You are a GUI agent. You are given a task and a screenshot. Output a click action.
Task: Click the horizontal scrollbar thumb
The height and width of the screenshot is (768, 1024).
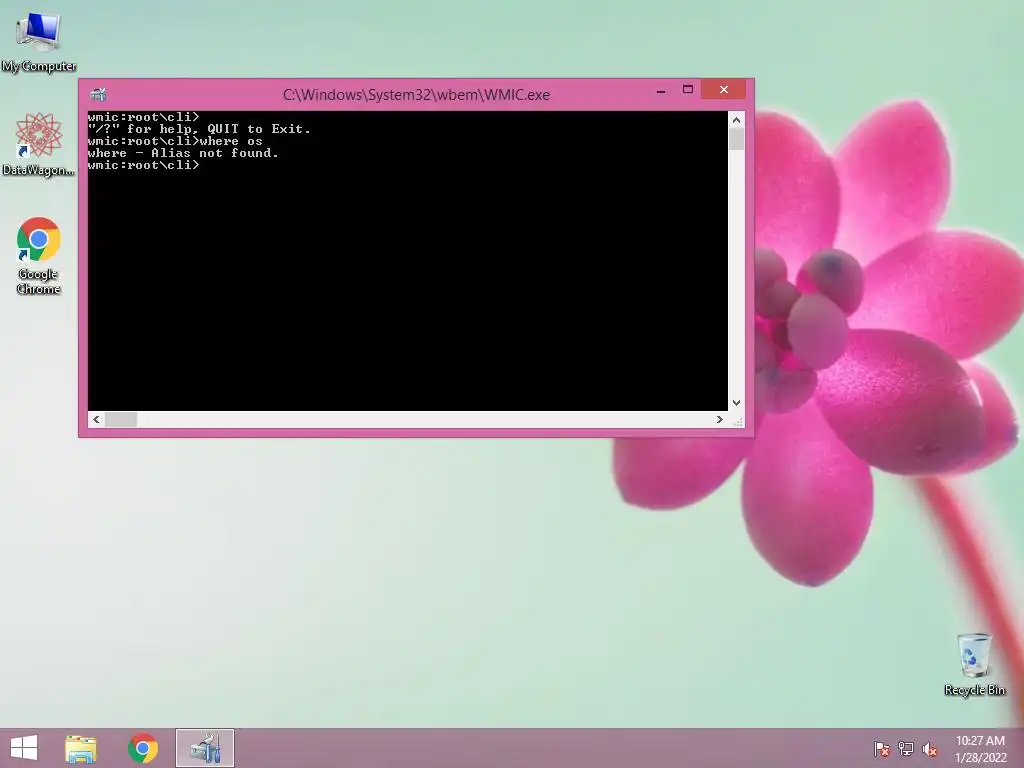pyautogui.click(x=121, y=419)
